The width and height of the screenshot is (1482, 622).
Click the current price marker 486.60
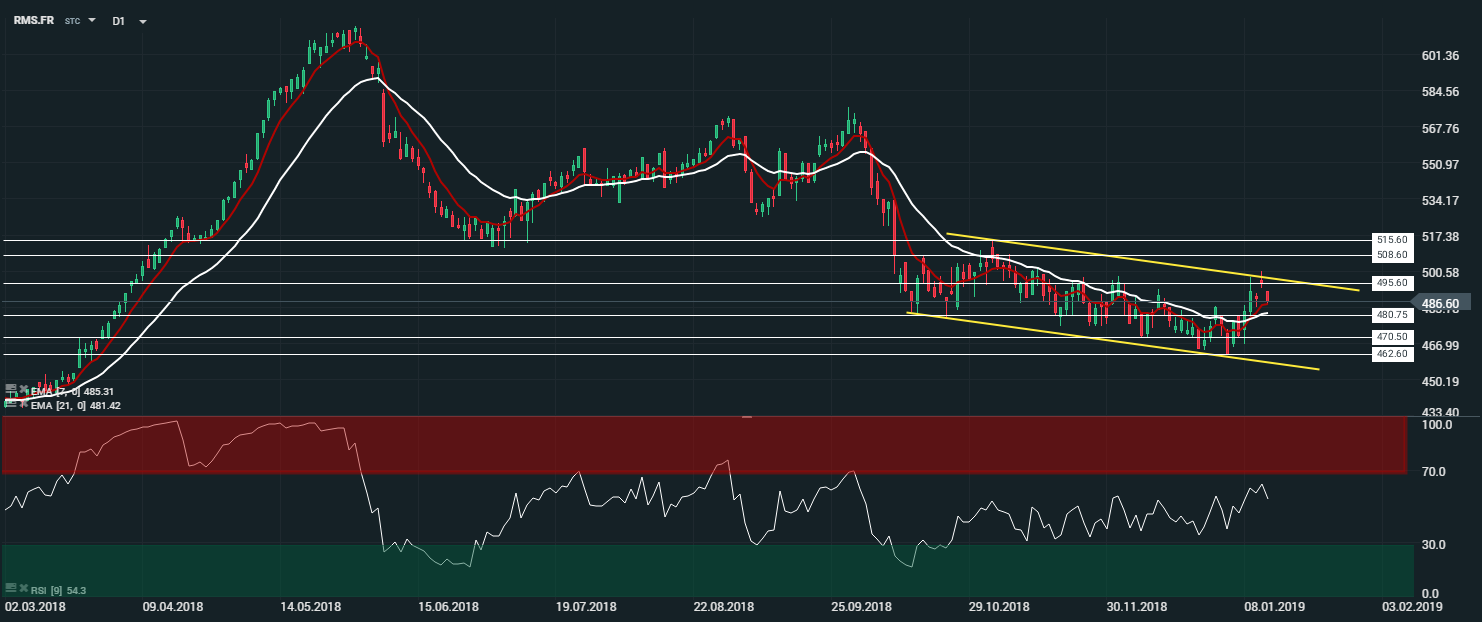pos(1438,303)
